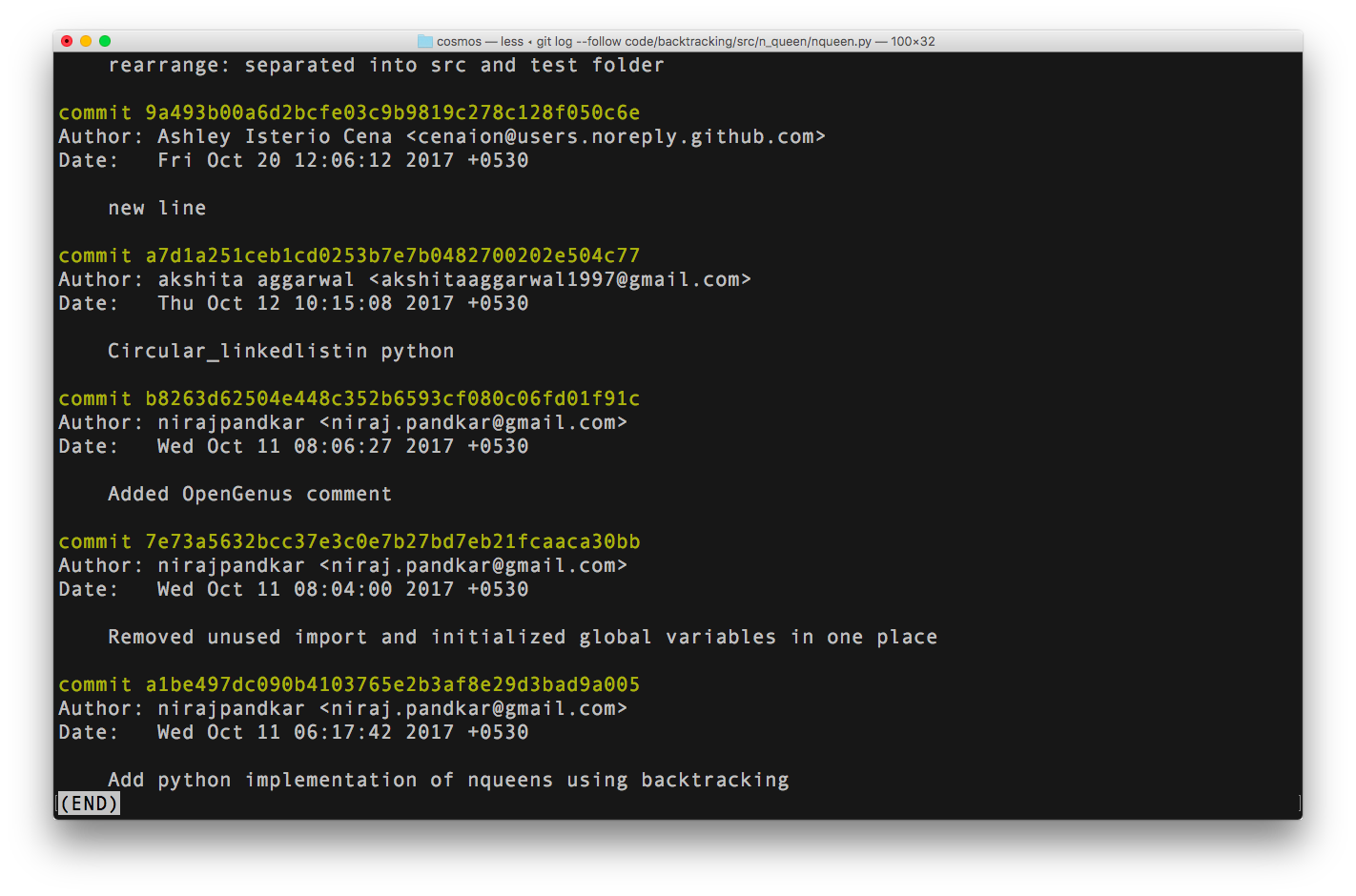Click message 'Add python implementation of nqueens using backtracking'
This screenshot has width=1356, height=896.
449,780
